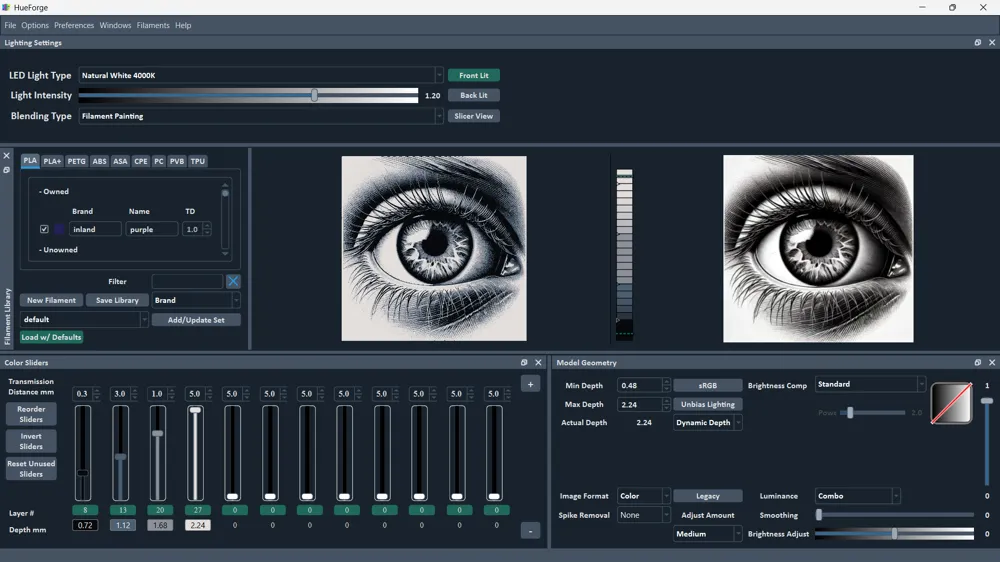Select the purple filament color swatch
The height and width of the screenshot is (562, 1000).
(x=59, y=229)
